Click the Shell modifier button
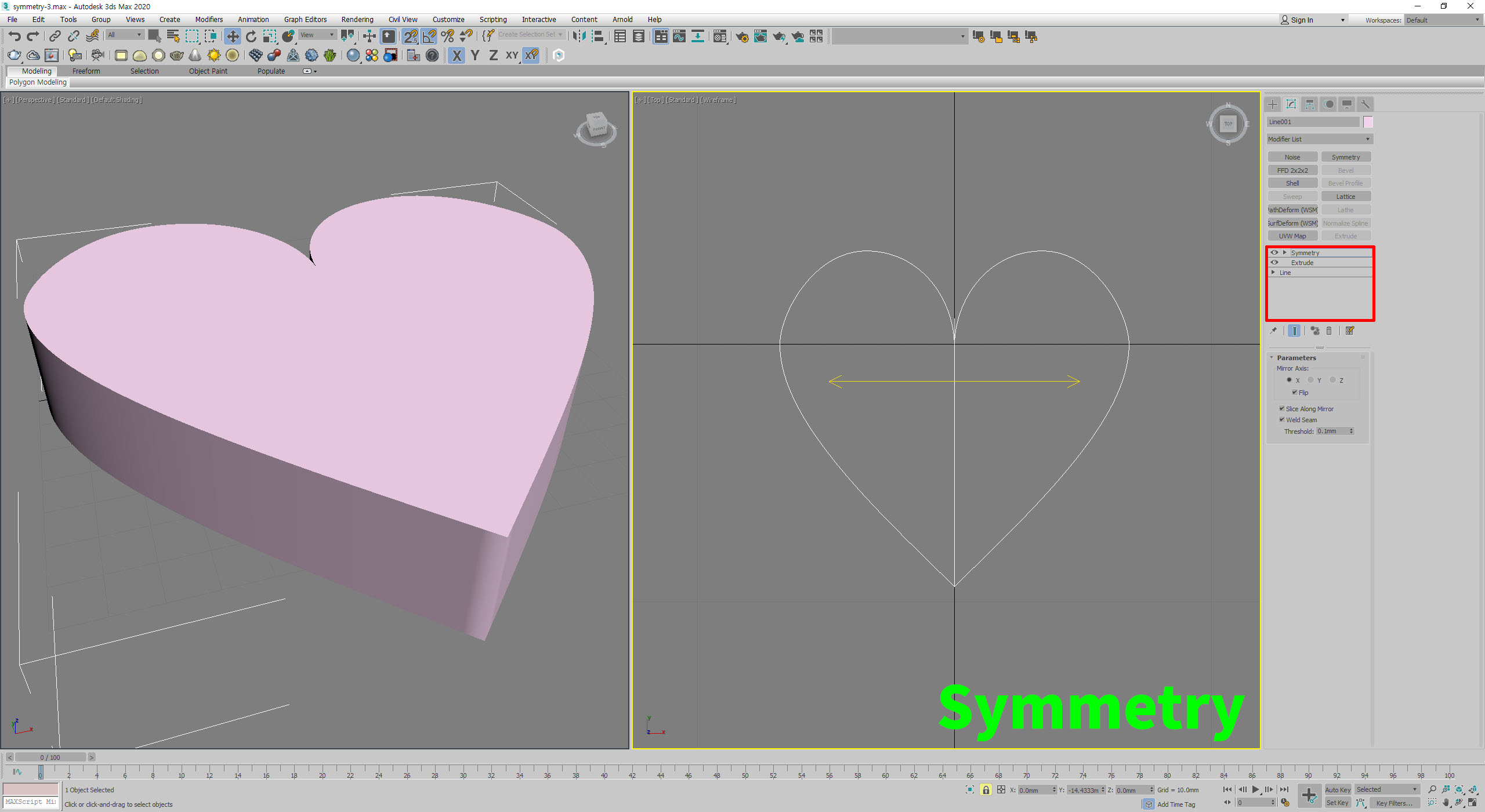Screen dimensions: 1485x812 coord(1292,183)
